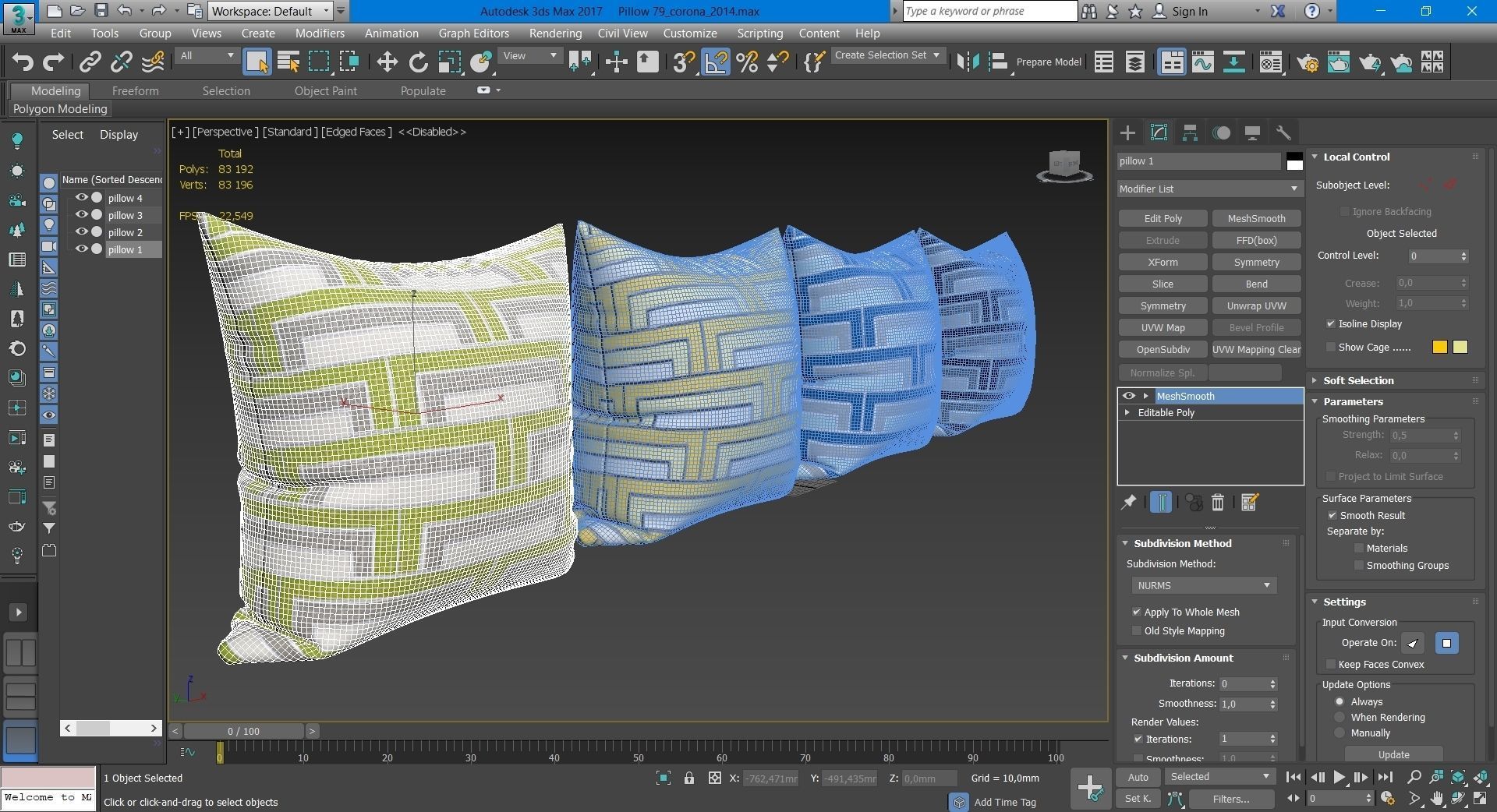Open selection filter All dropdown

point(207,55)
